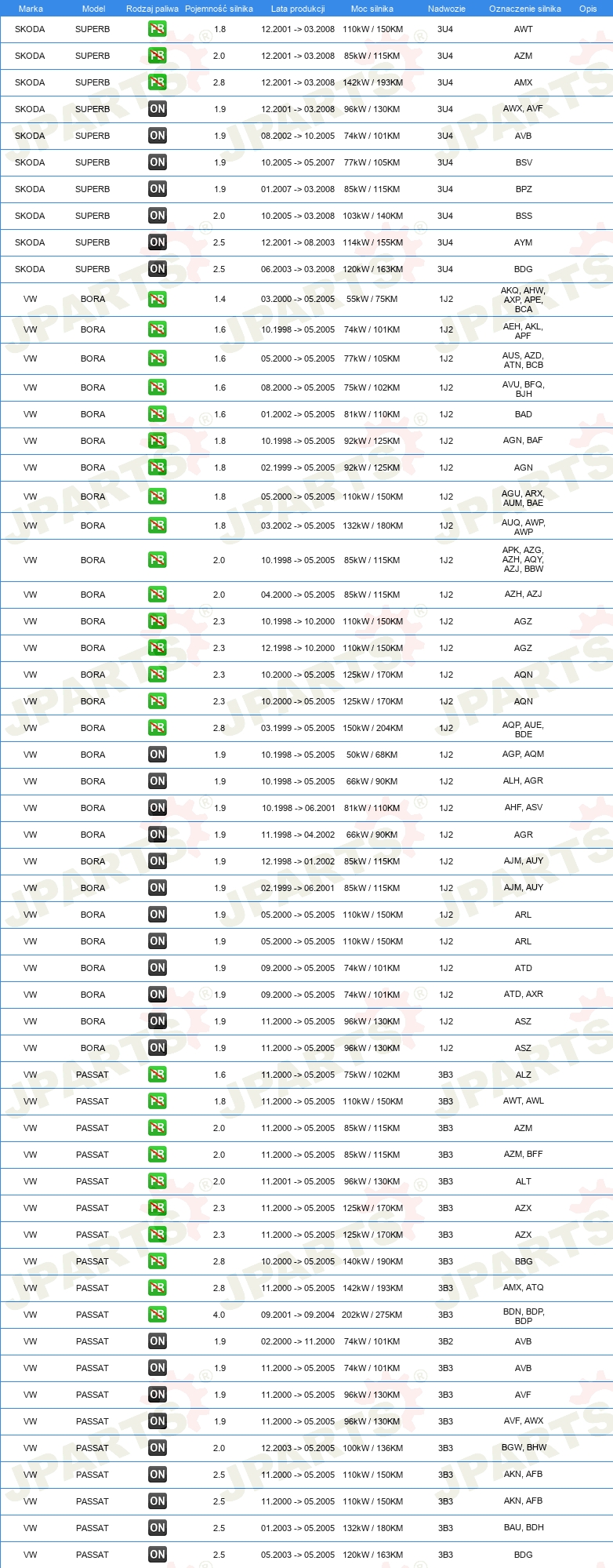This screenshot has width=613, height=1568.
Task: Click the ON icon in Superb BSS row
Action: pos(158,216)
